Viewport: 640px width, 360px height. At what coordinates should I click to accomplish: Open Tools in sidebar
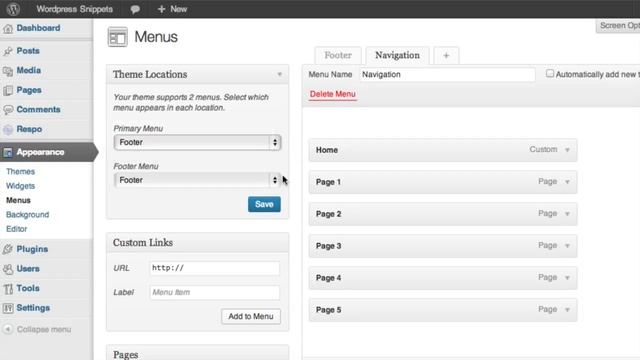28,288
